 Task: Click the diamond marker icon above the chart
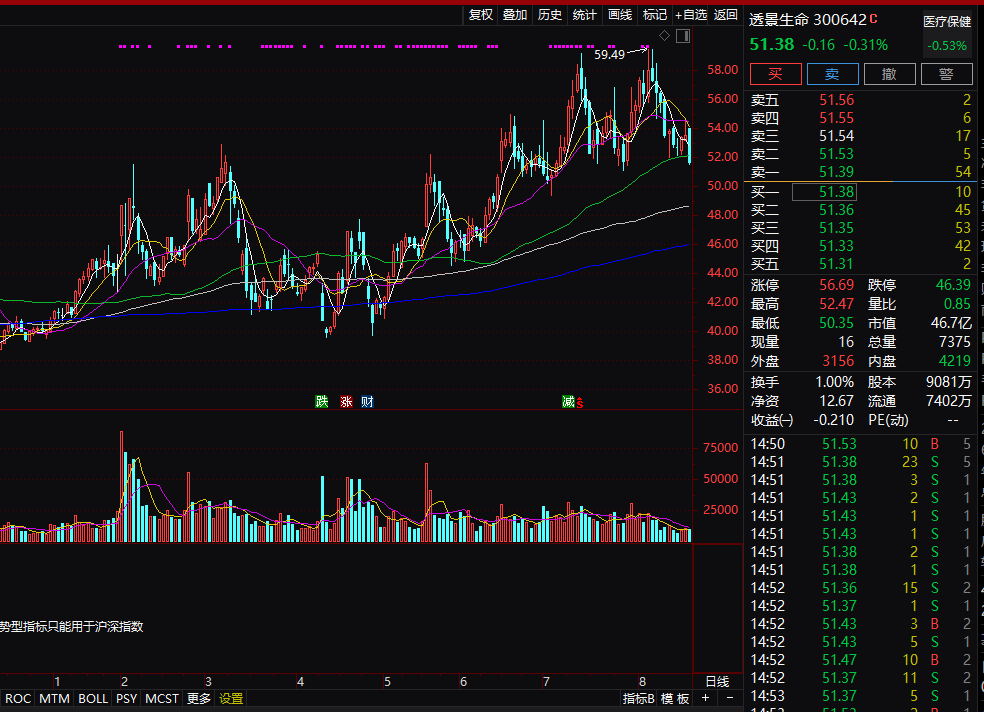tap(664, 36)
